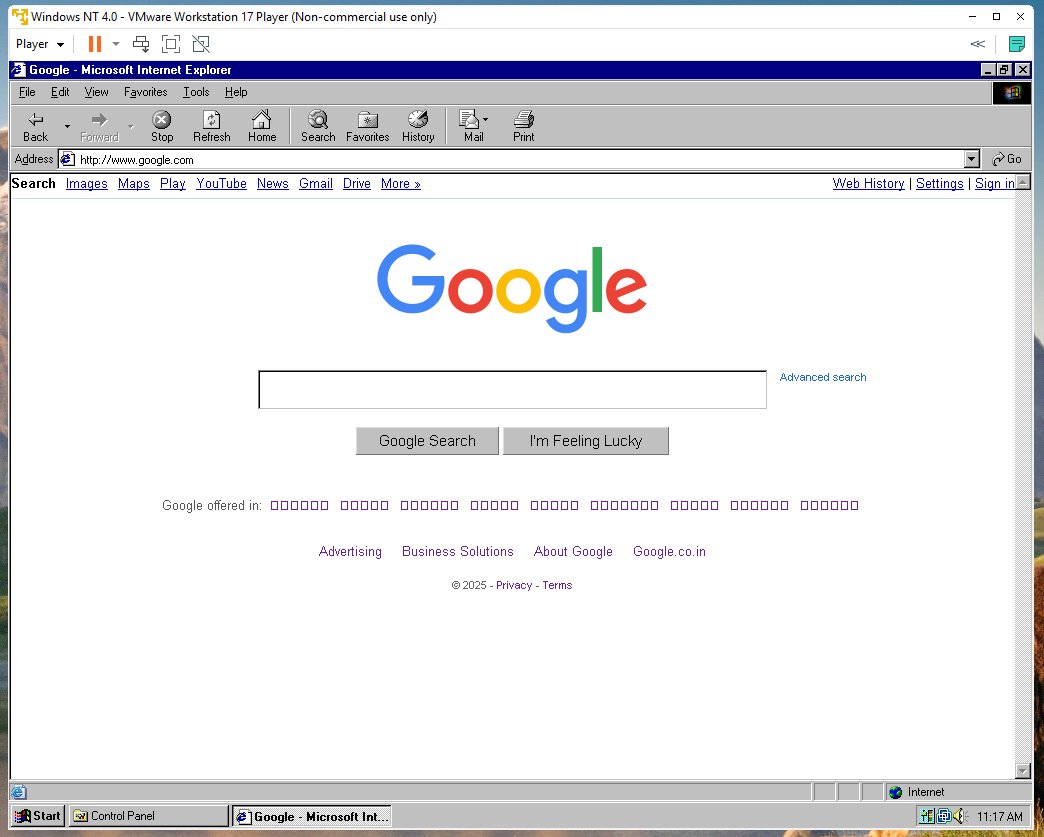
Task: Click the Internet zone globe icon
Action: point(896,792)
